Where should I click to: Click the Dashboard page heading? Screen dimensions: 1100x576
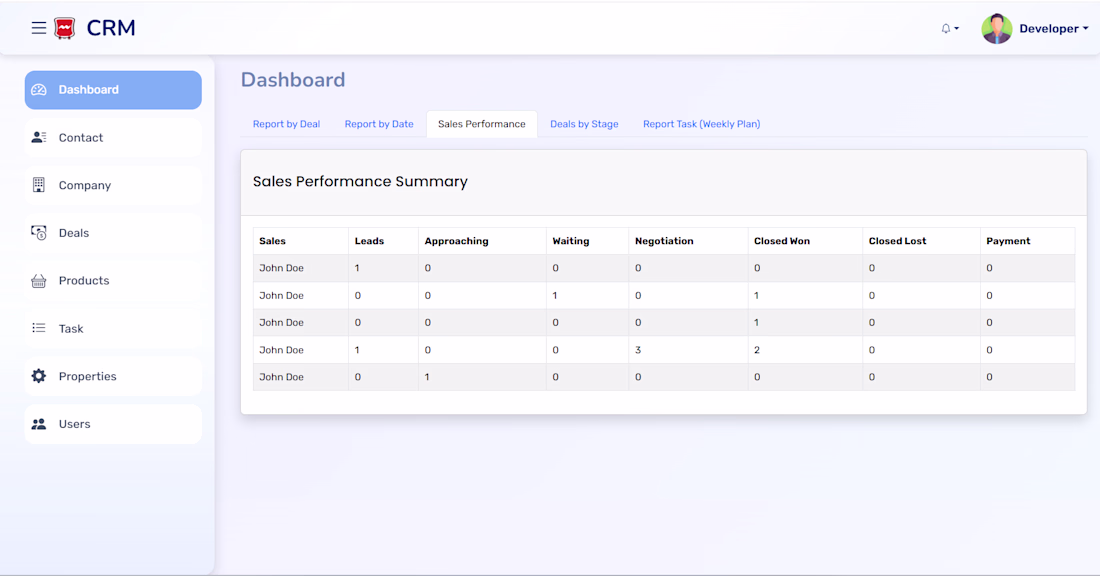tap(293, 79)
